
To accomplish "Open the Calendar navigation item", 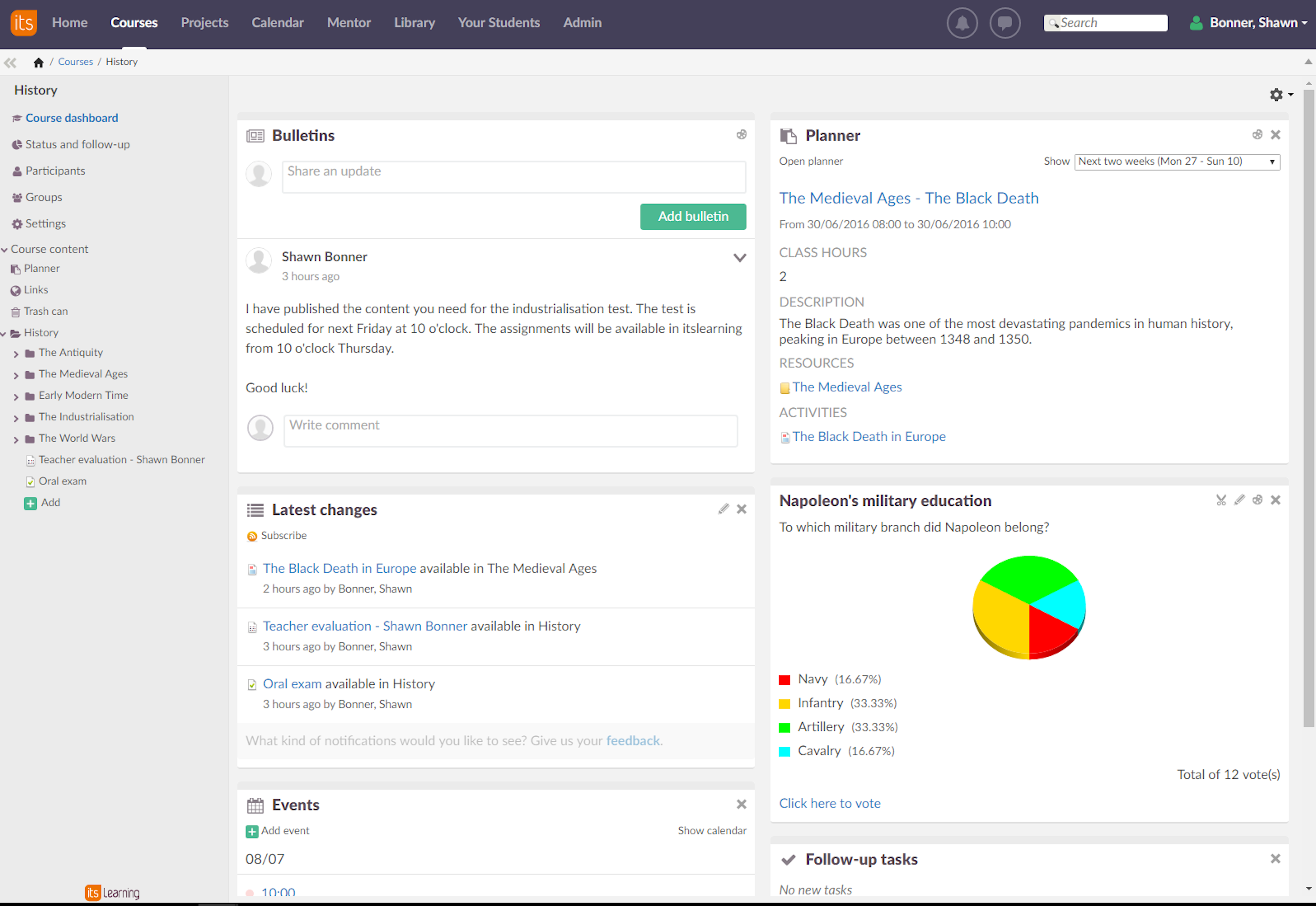I will [277, 23].
